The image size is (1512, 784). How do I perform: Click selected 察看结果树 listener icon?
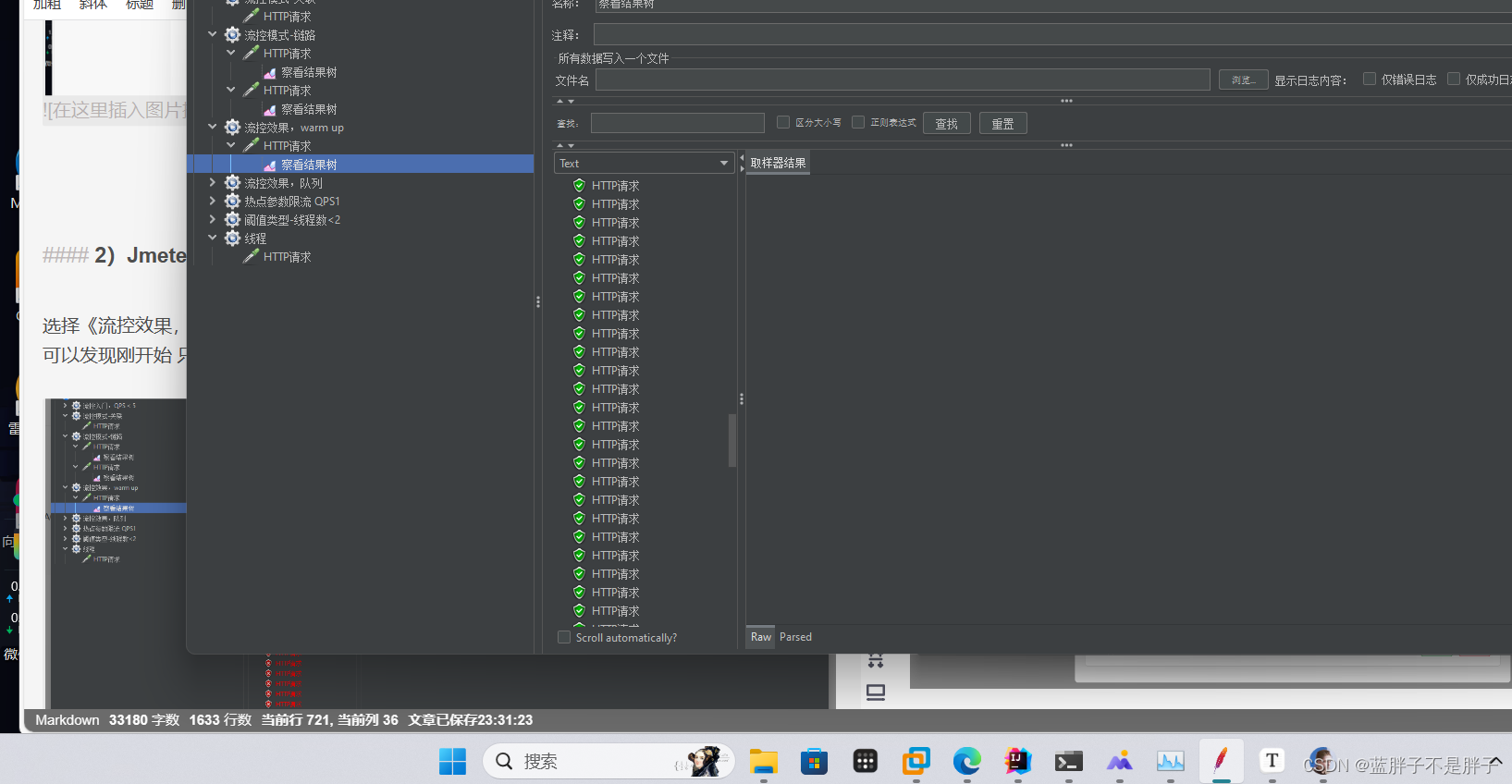coord(270,165)
